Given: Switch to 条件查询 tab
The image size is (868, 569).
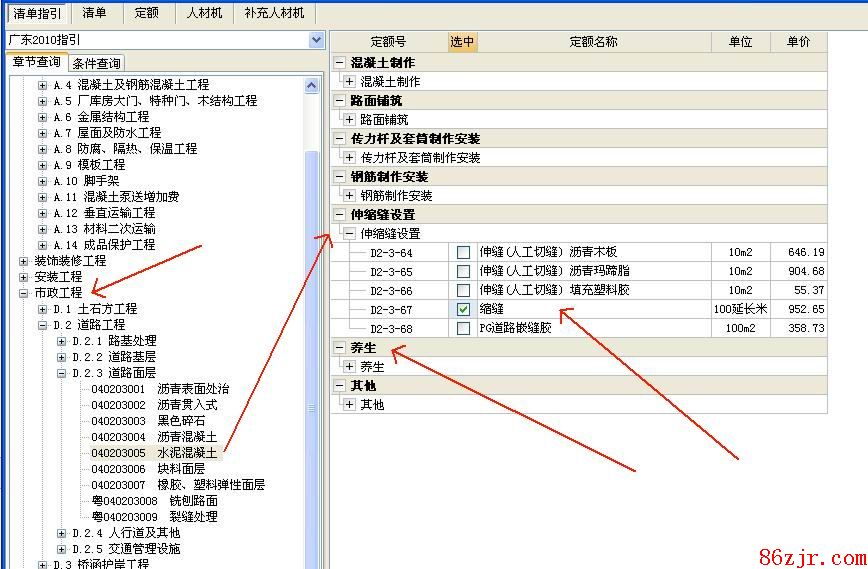Looking at the screenshot, I should click(x=97, y=63).
